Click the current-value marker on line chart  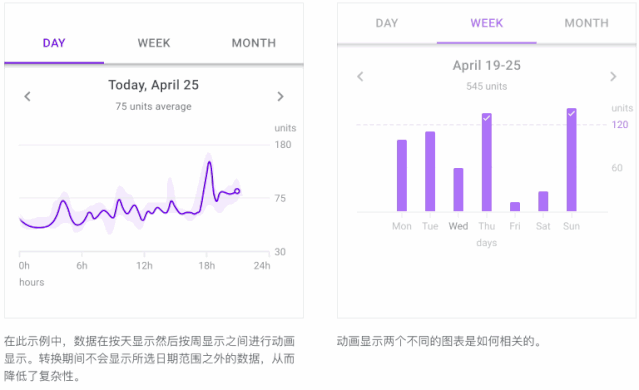coord(237,191)
